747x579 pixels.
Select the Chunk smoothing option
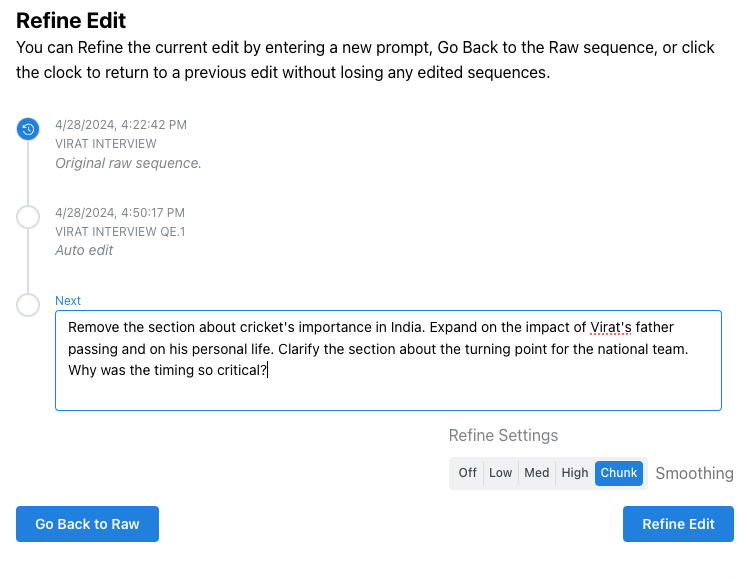618,473
